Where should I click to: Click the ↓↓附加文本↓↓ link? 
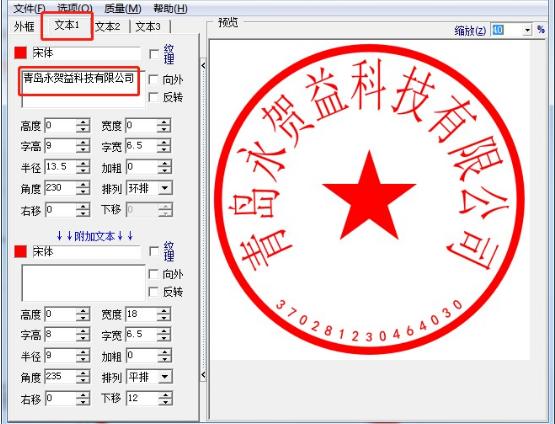[x=95, y=236]
